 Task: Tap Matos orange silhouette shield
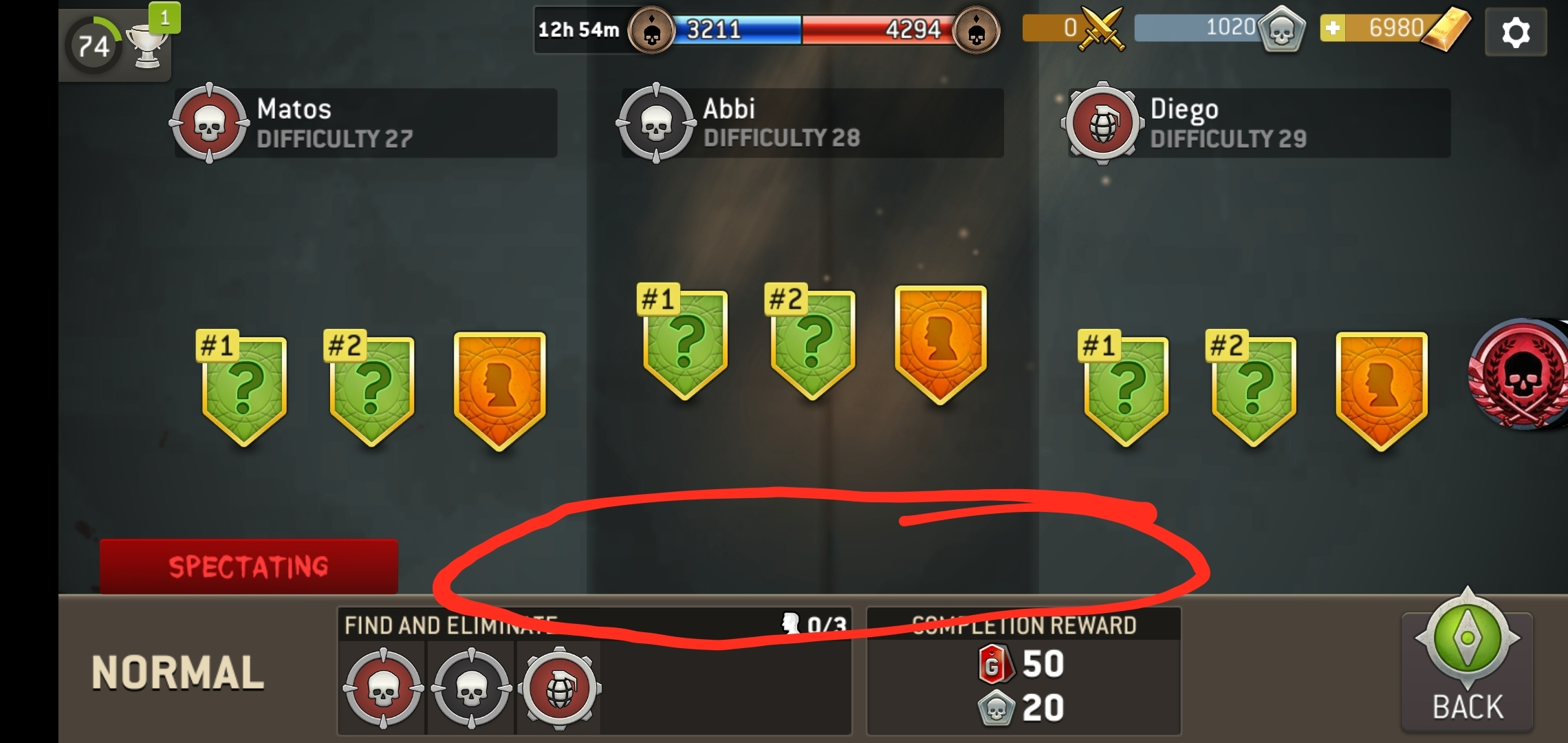(x=500, y=391)
